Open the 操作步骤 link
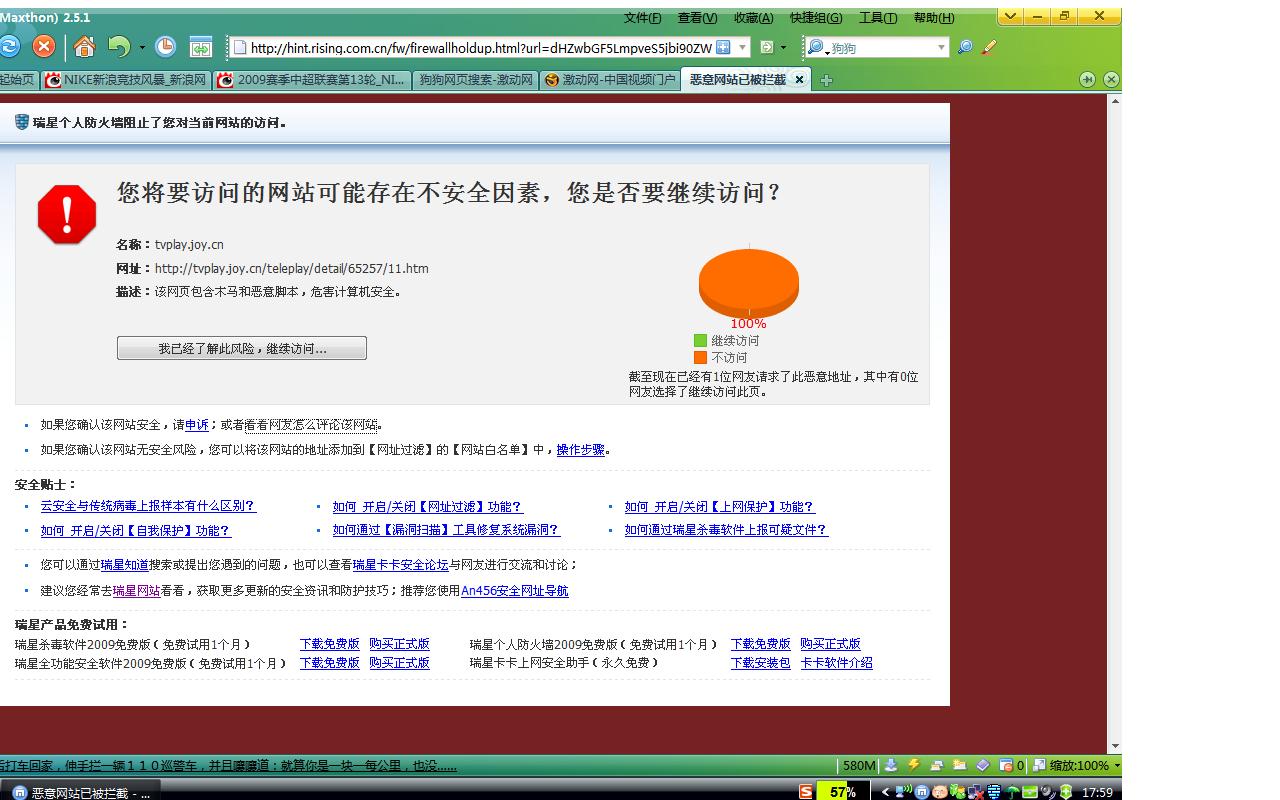Screen dimensions: 1280x800 (581, 450)
